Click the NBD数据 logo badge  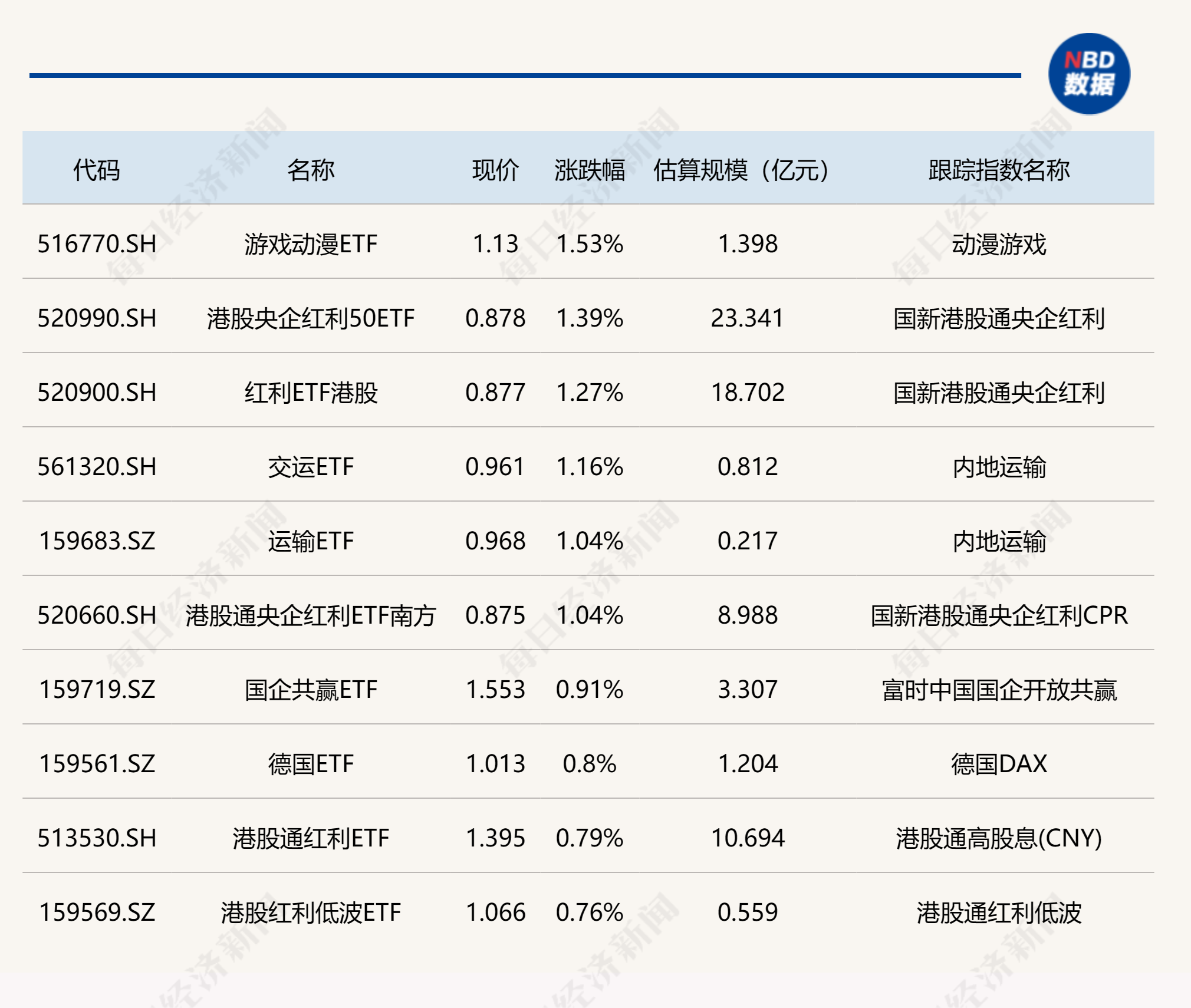[x=1089, y=74]
